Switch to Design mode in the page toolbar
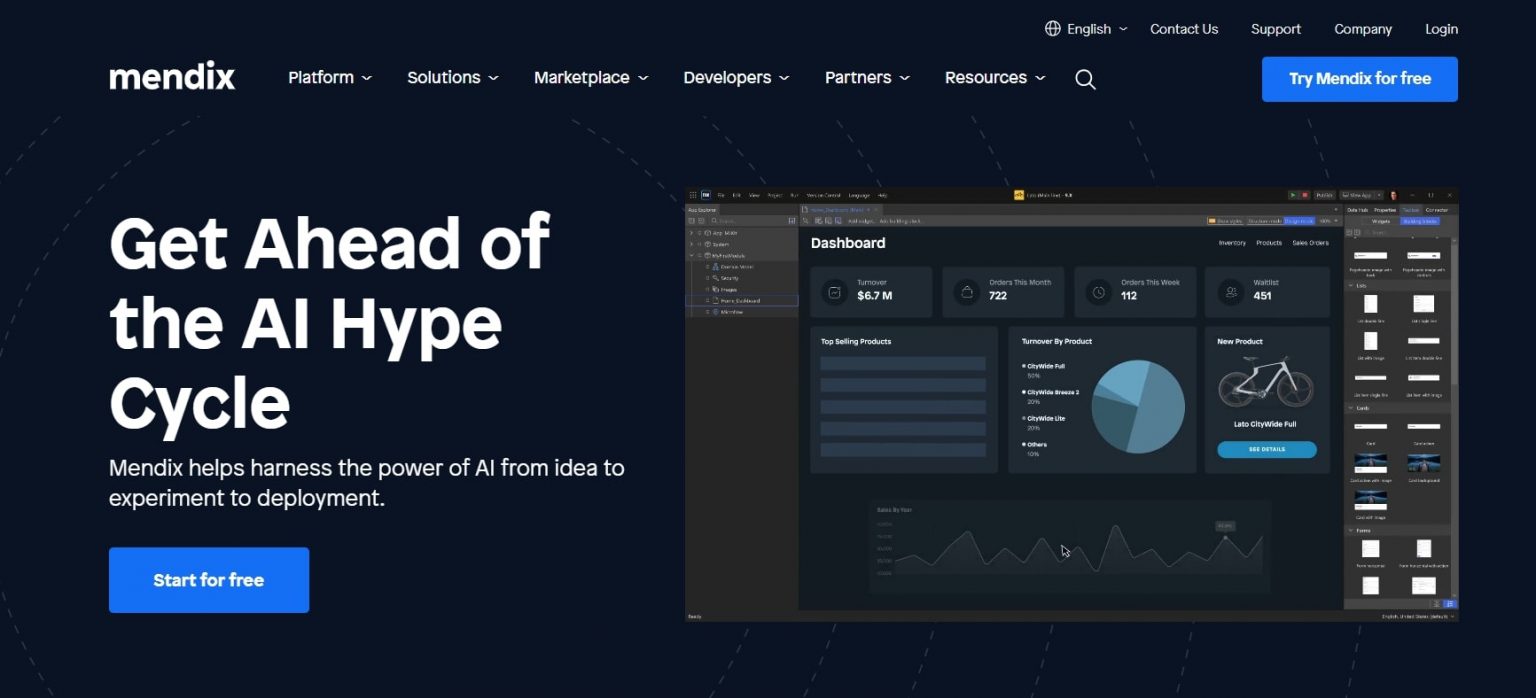 [1298, 221]
